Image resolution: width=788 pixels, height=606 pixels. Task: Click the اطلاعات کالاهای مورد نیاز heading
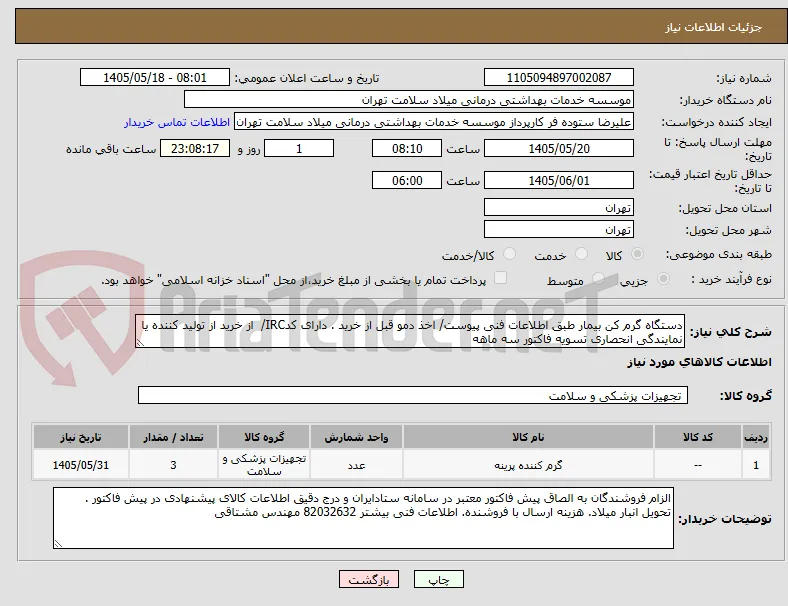(699, 362)
